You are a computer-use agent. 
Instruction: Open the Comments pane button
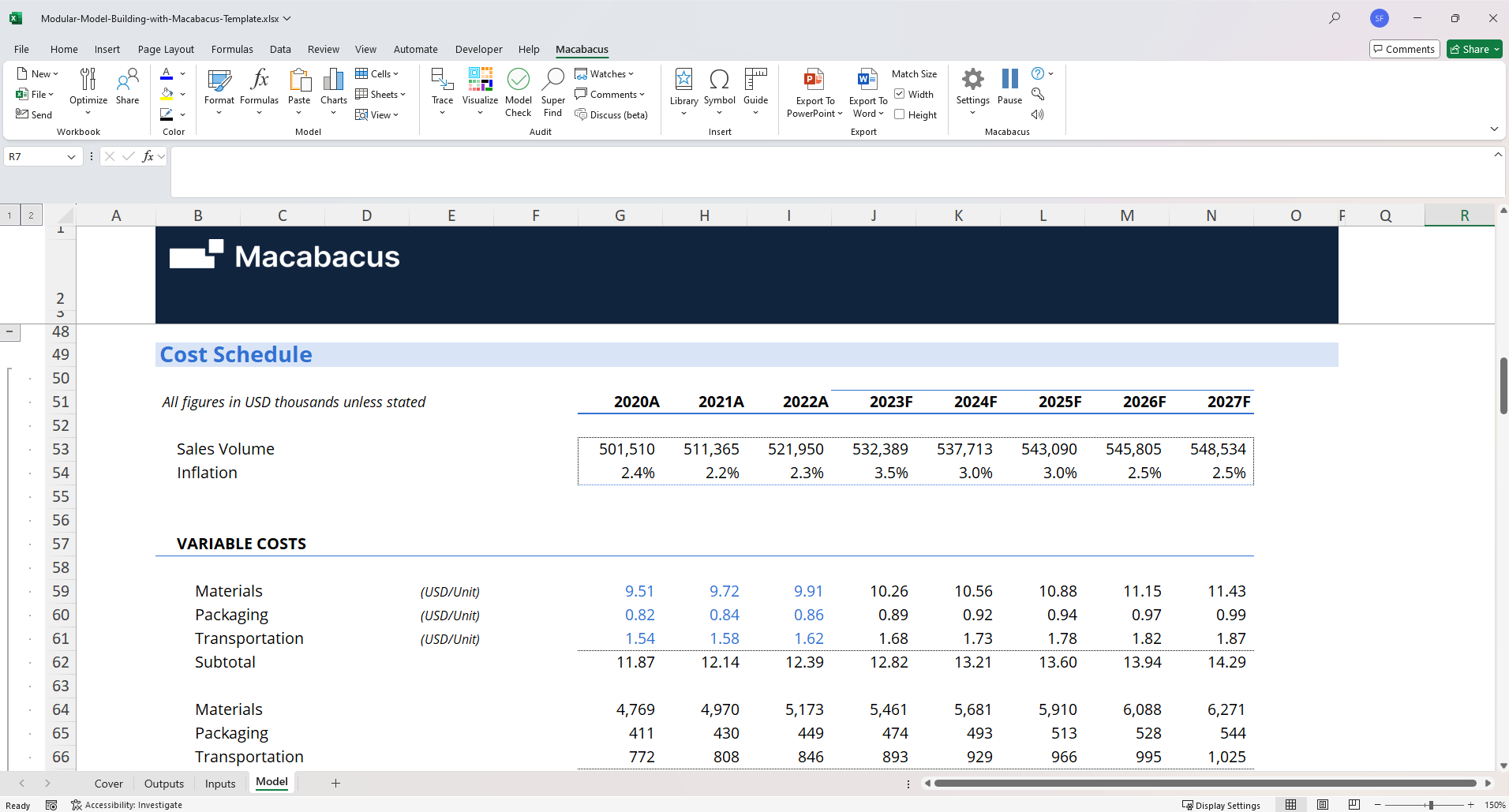click(x=1404, y=49)
